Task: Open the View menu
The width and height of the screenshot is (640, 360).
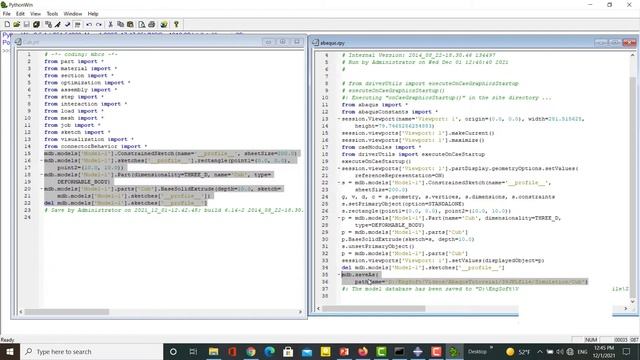Action: pyautogui.click(x=36, y=13)
